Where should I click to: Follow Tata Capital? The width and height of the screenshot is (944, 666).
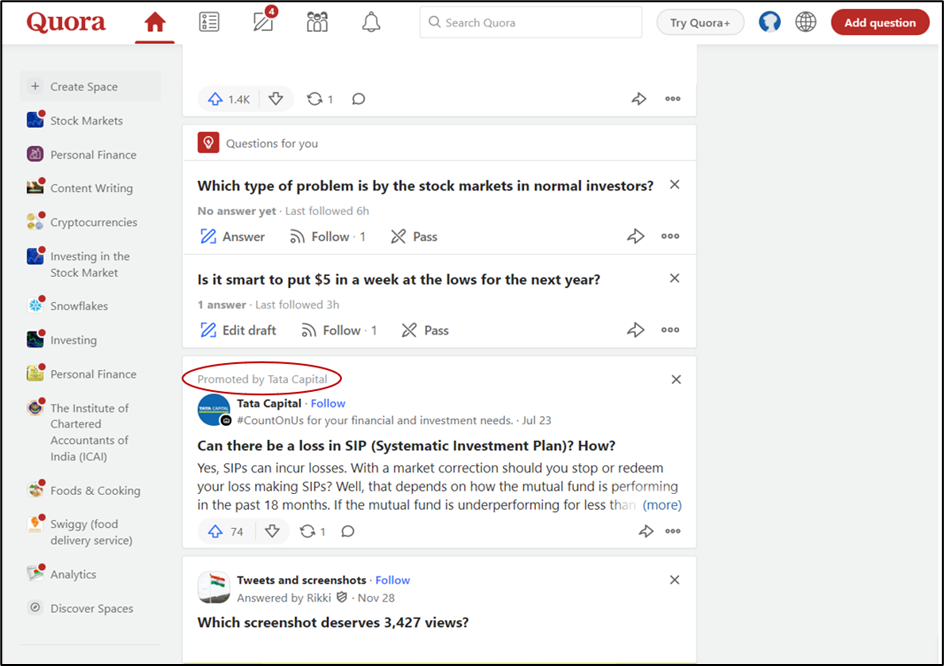click(x=328, y=403)
